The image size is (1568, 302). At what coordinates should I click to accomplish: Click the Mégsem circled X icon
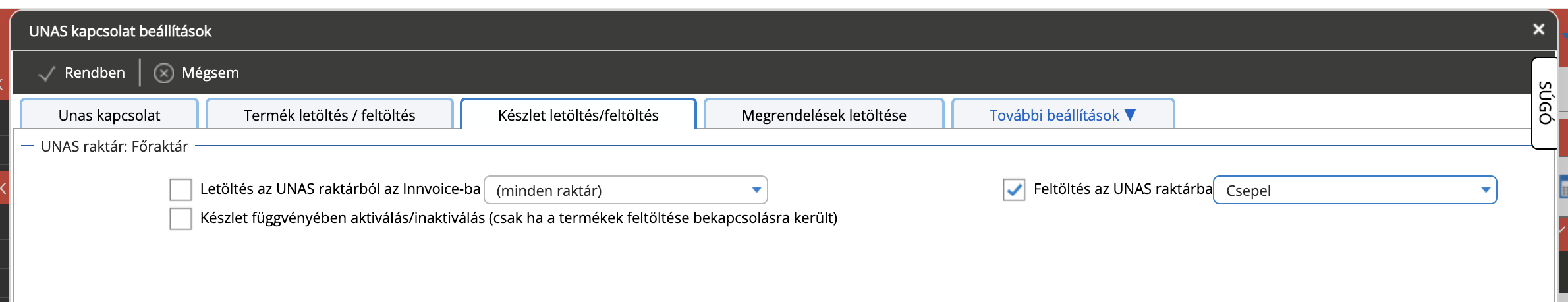(x=164, y=73)
